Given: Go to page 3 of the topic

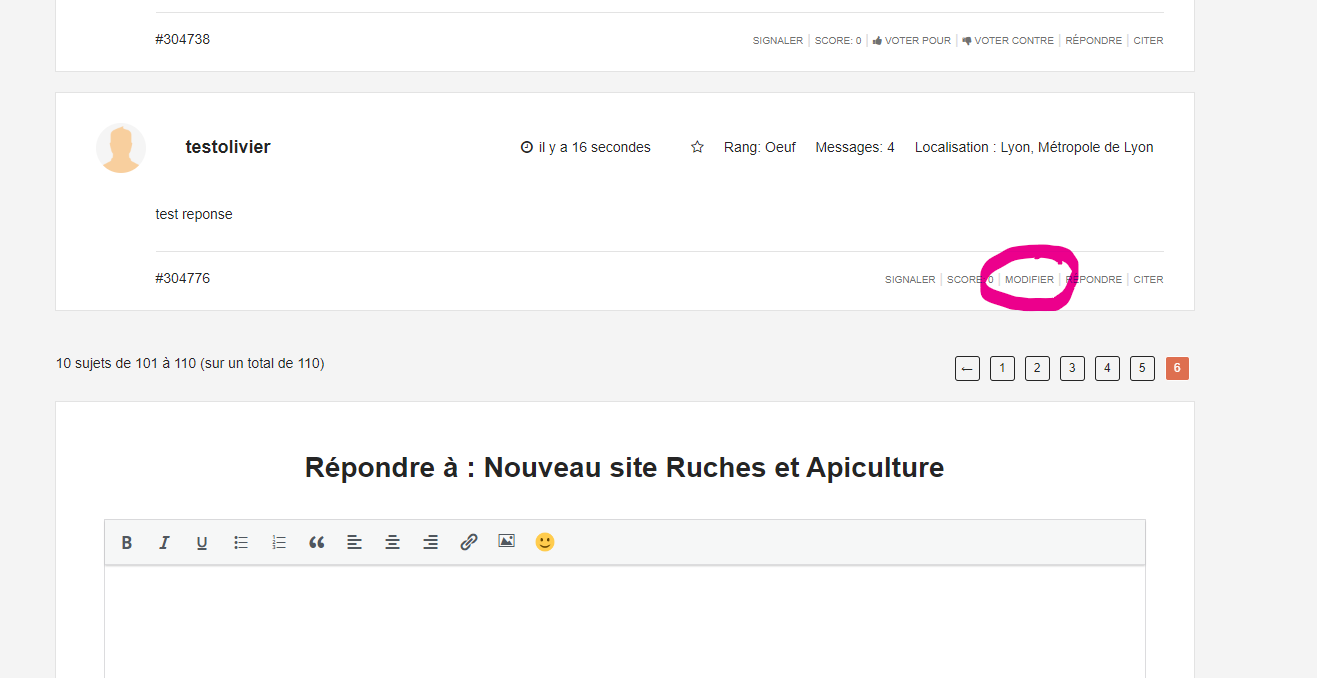Looking at the screenshot, I should point(1072,368).
